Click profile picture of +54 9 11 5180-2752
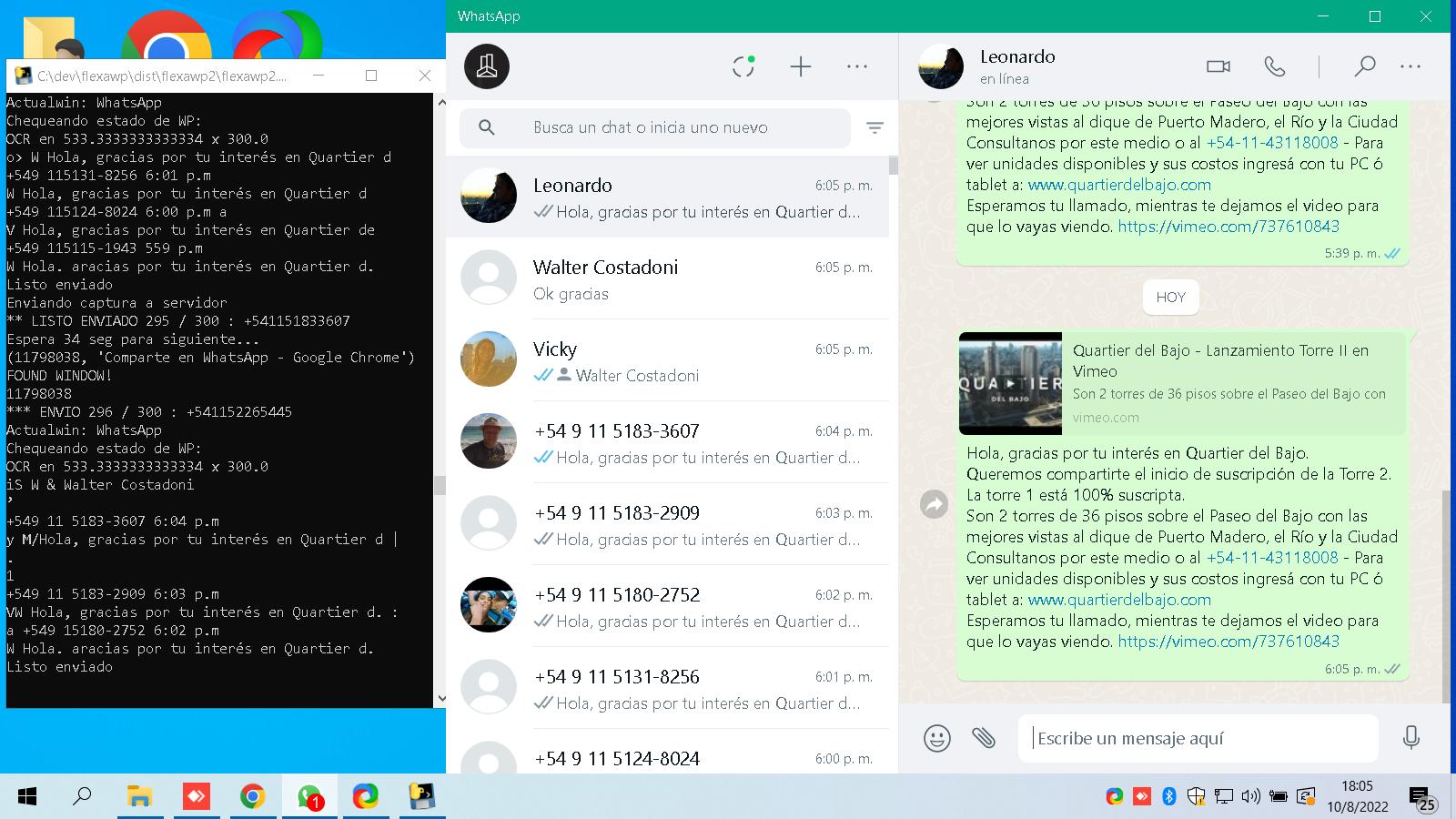This screenshot has height=819, width=1456. click(x=489, y=605)
